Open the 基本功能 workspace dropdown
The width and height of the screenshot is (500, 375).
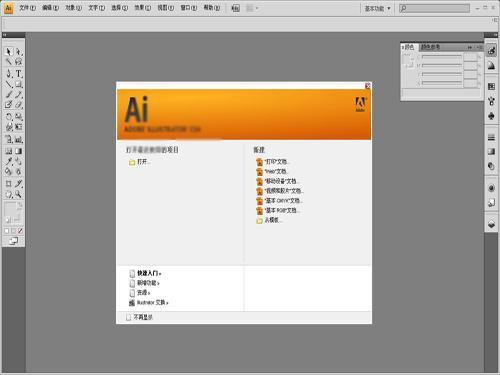[x=377, y=8]
